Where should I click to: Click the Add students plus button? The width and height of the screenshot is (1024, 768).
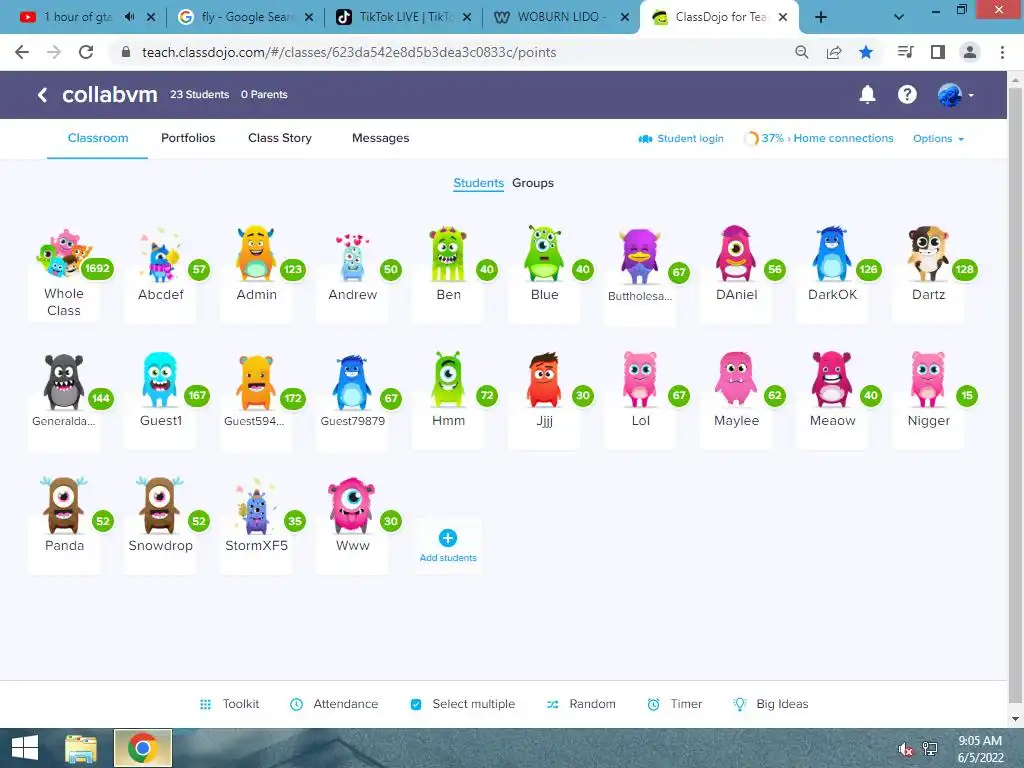pos(448,538)
